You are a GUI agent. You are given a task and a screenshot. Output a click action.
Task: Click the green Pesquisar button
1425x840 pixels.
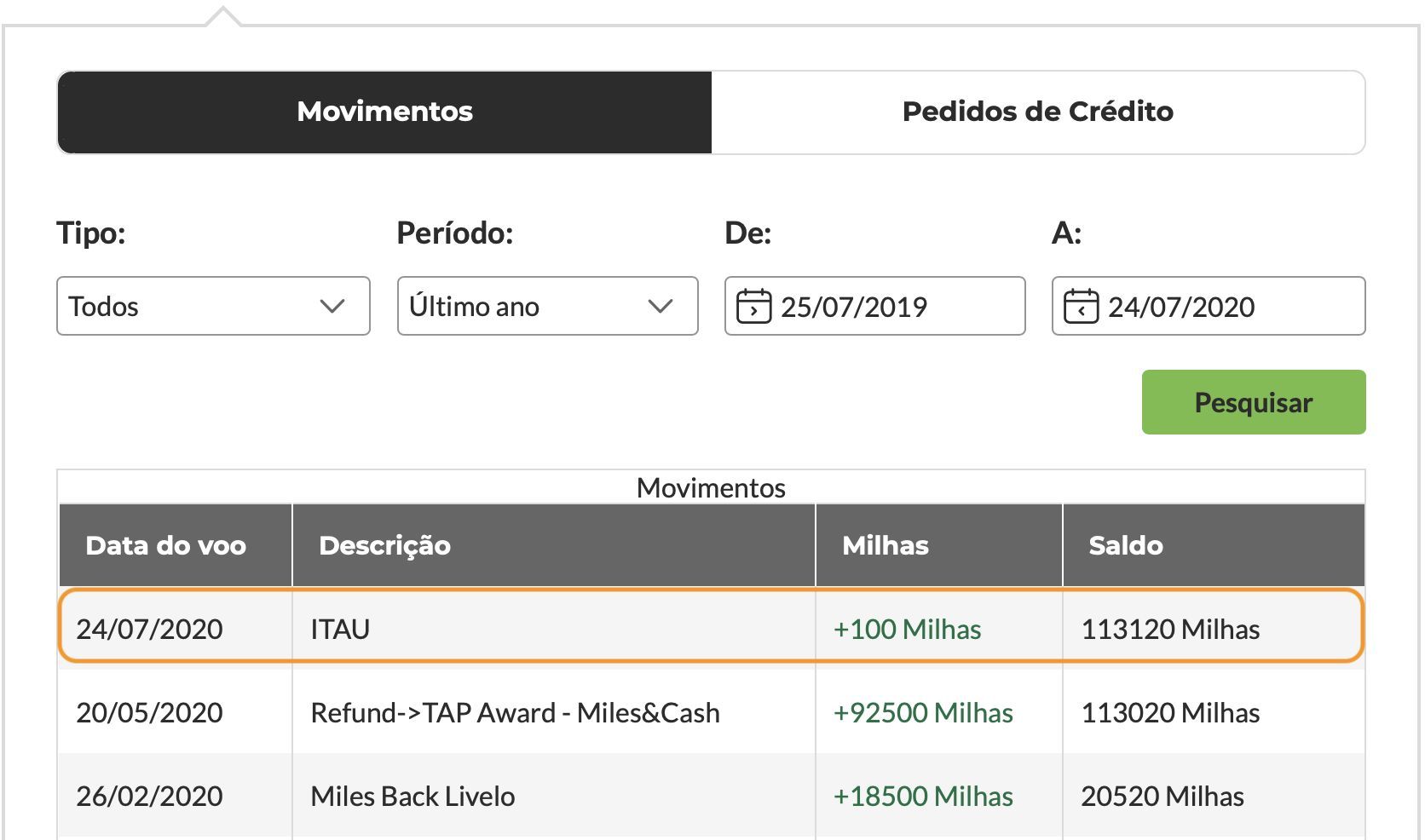(x=1254, y=402)
